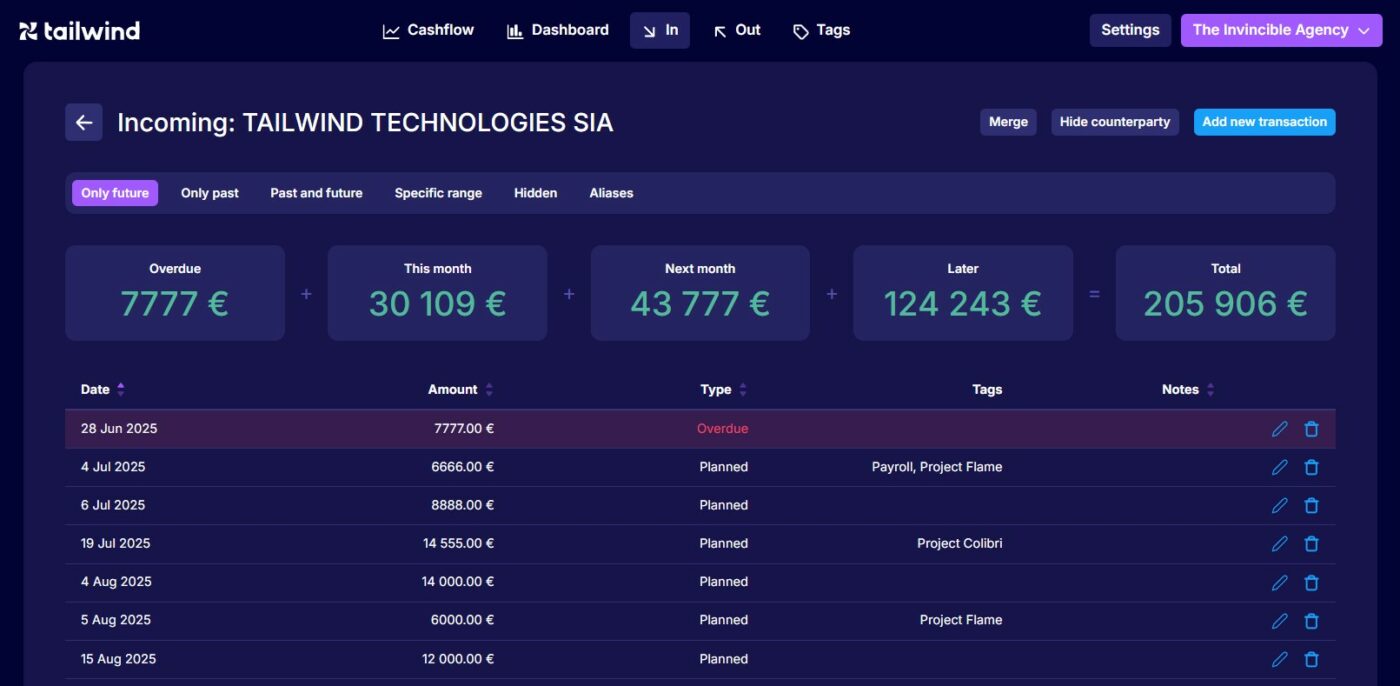Click the 6000.00 € amount
1400x686 pixels.
pos(463,620)
